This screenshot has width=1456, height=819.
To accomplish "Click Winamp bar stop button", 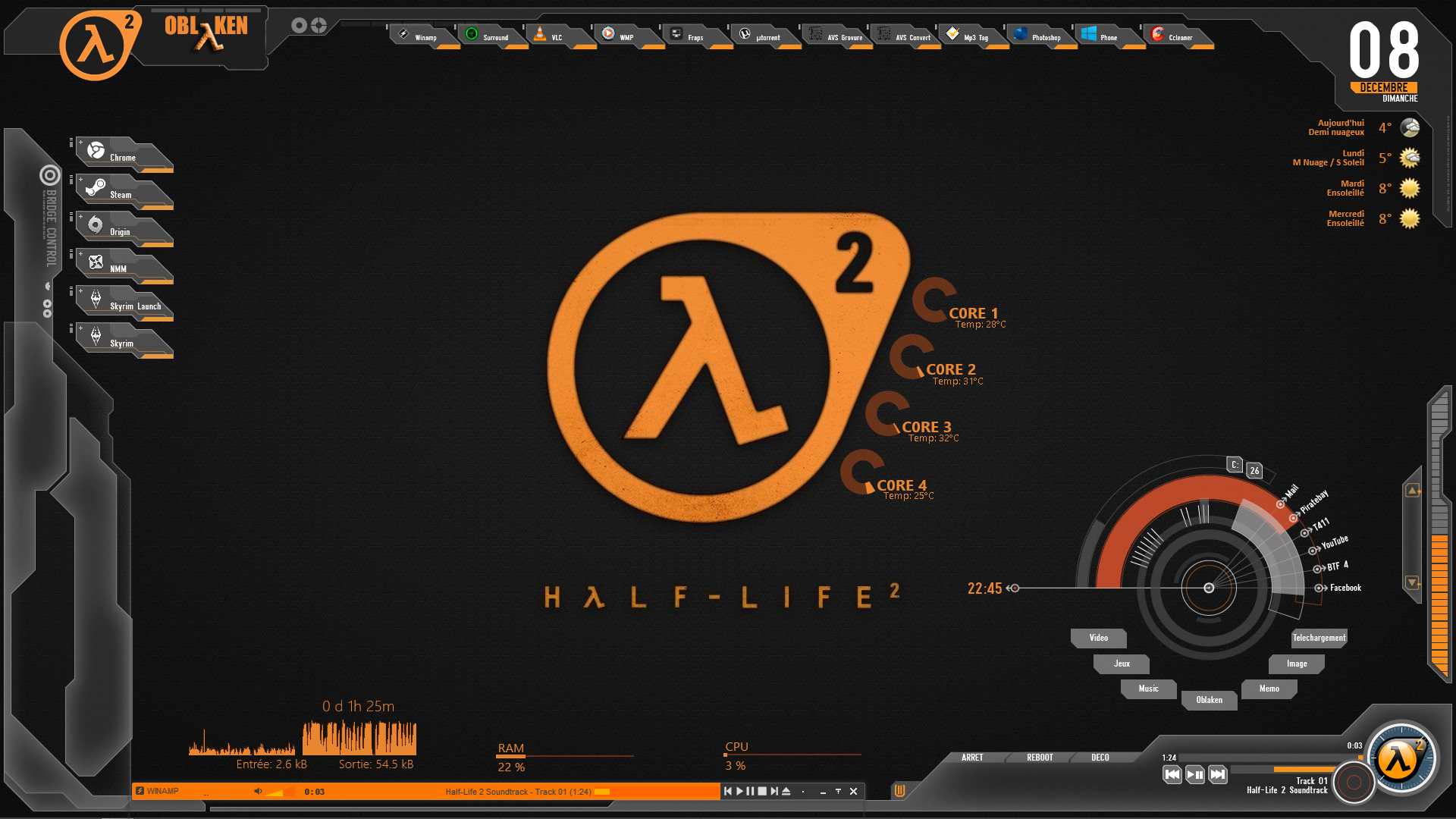I will coord(762,791).
